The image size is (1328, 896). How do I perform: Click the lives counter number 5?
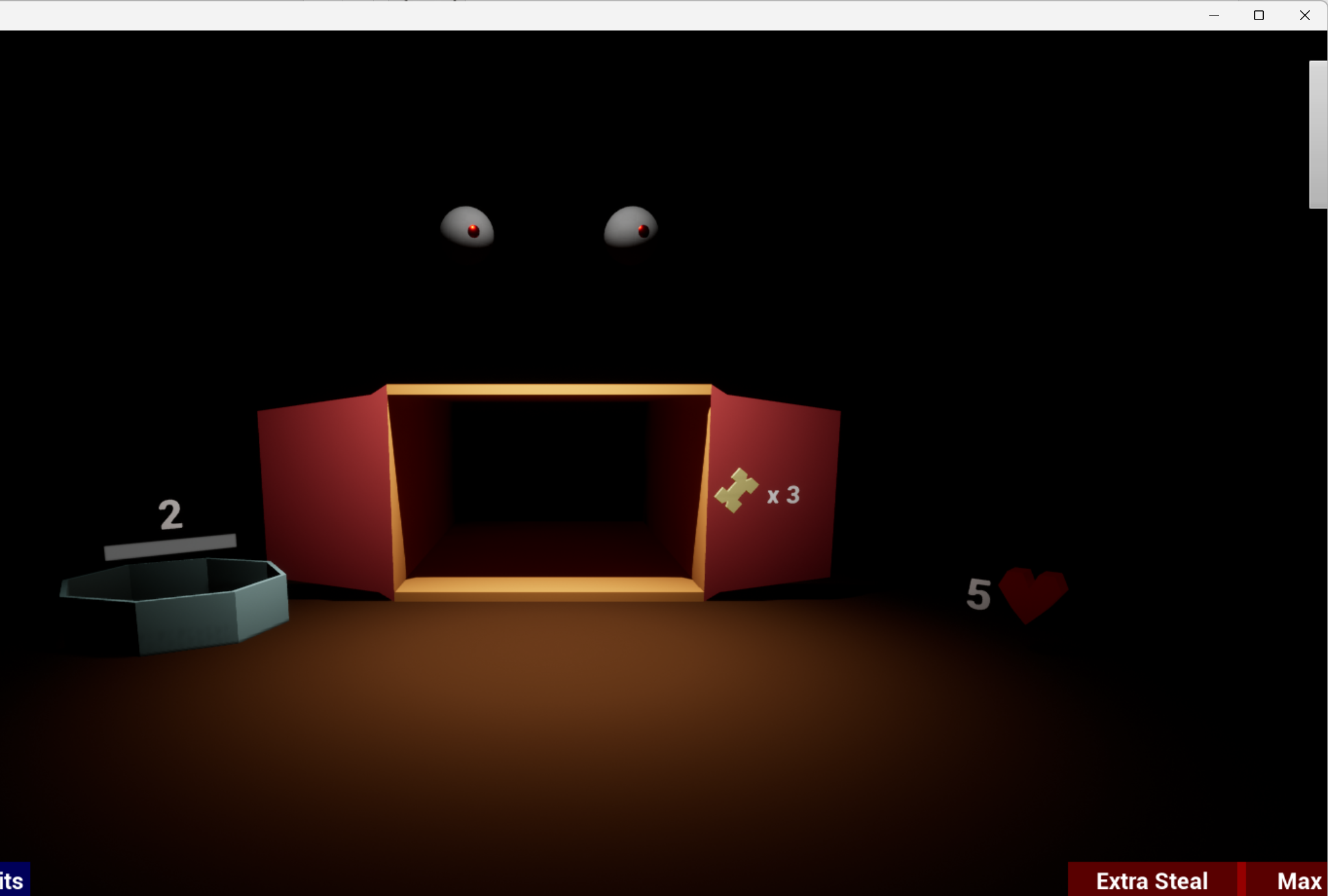[x=978, y=594]
